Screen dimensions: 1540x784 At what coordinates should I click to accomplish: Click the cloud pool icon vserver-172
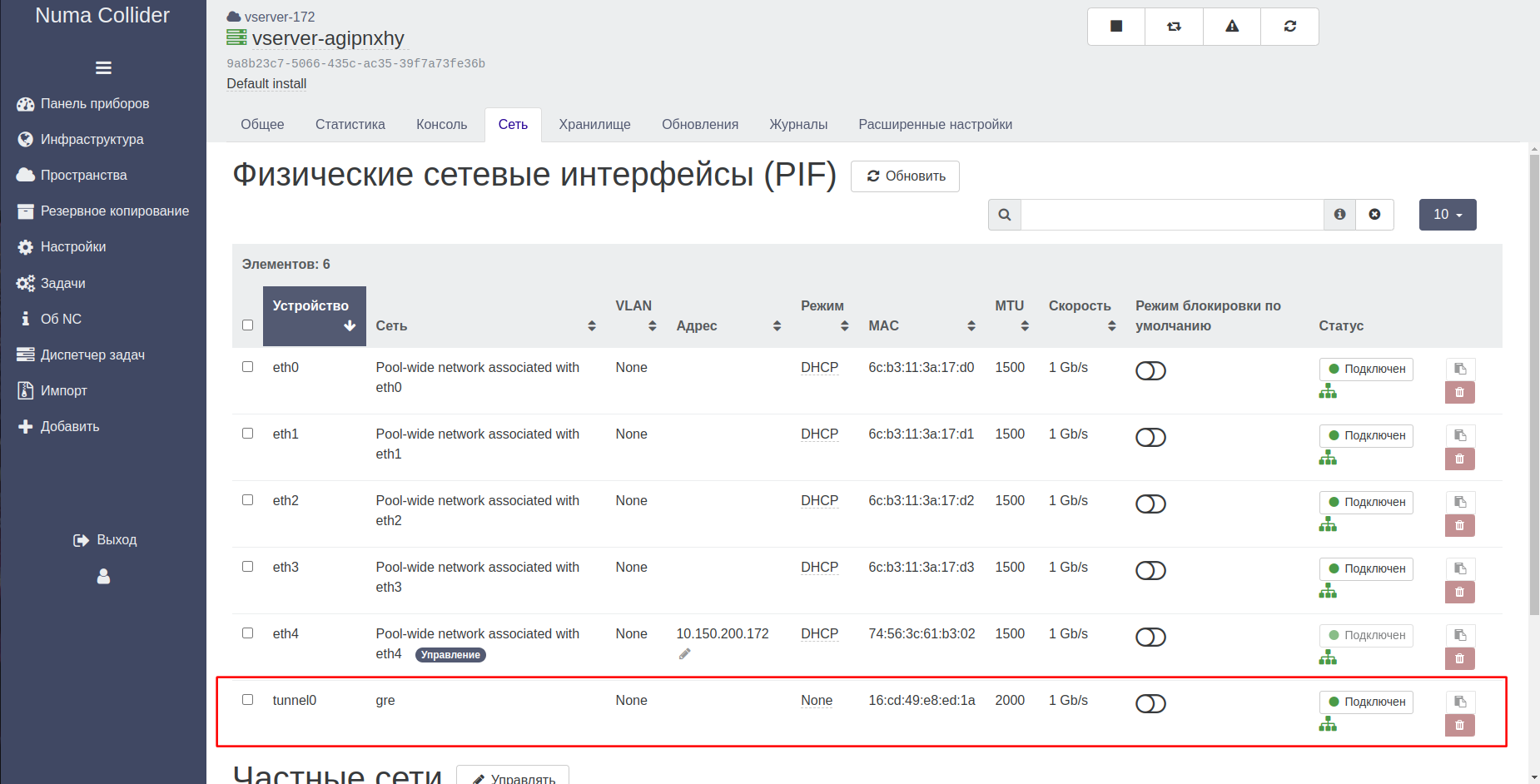234,17
